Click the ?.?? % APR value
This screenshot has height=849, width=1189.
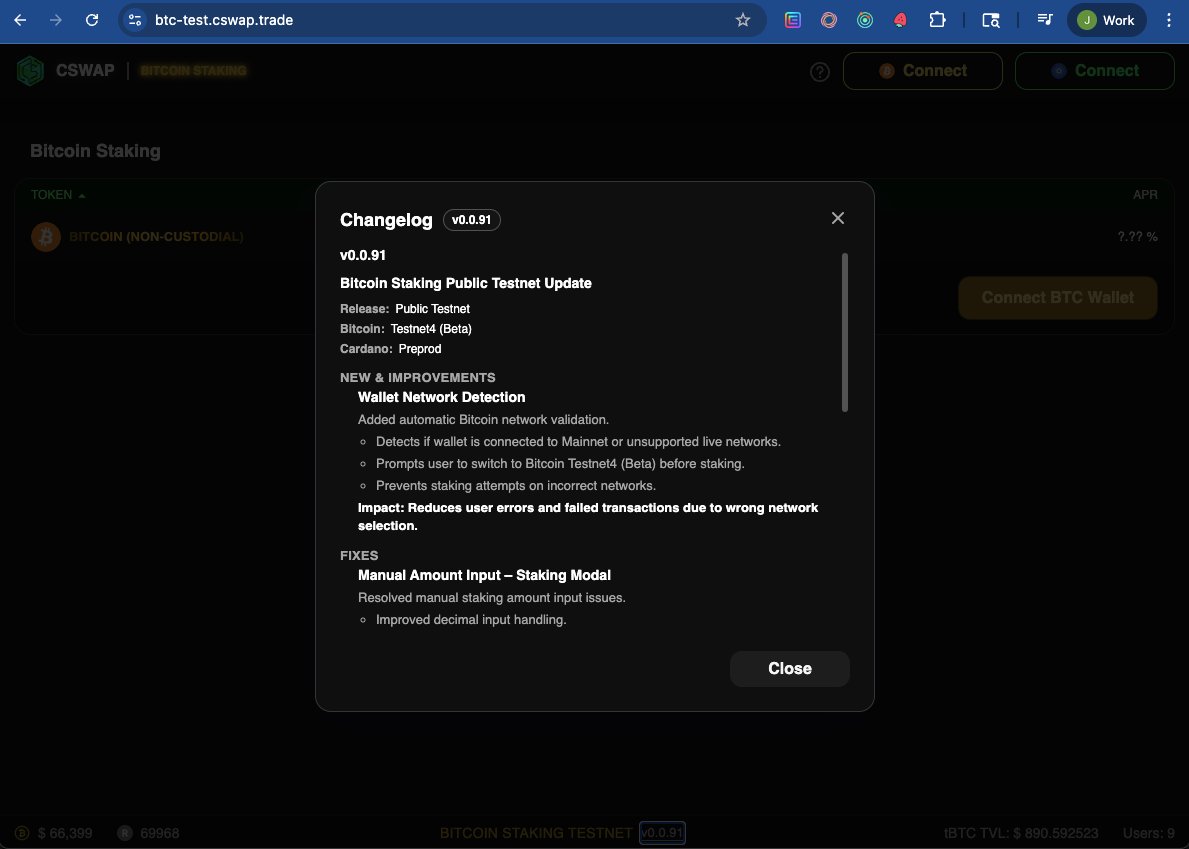(1137, 237)
